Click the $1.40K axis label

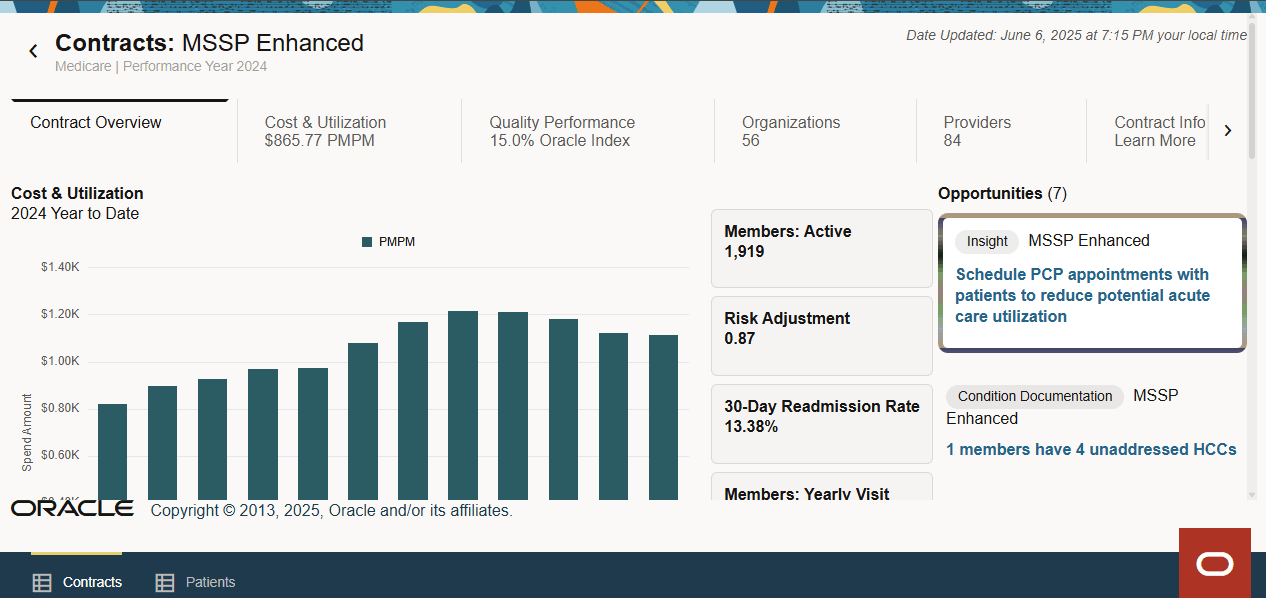60,267
